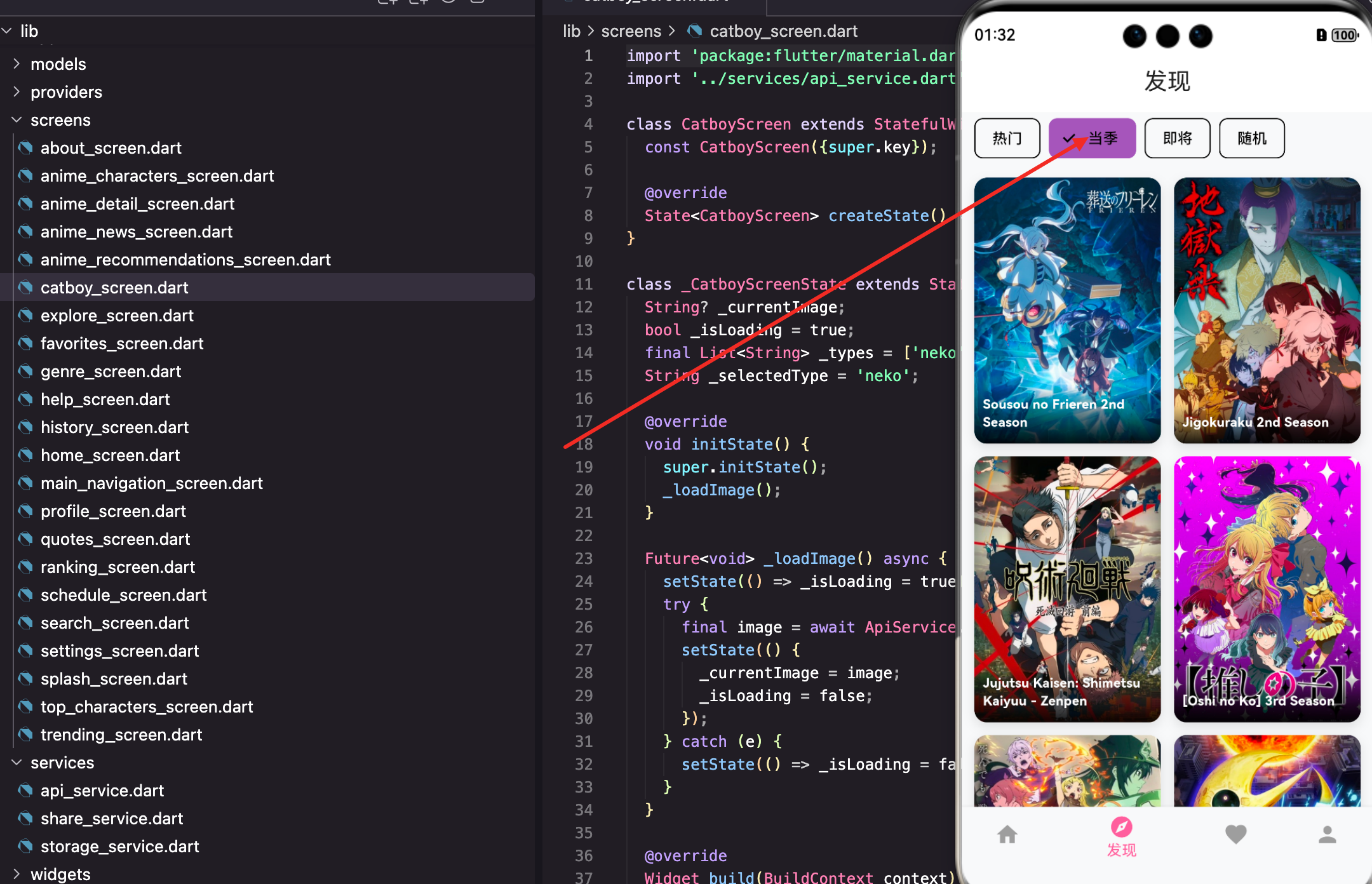Open [Oshi no Ko] 3rd Season card

[x=1267, y=589]
